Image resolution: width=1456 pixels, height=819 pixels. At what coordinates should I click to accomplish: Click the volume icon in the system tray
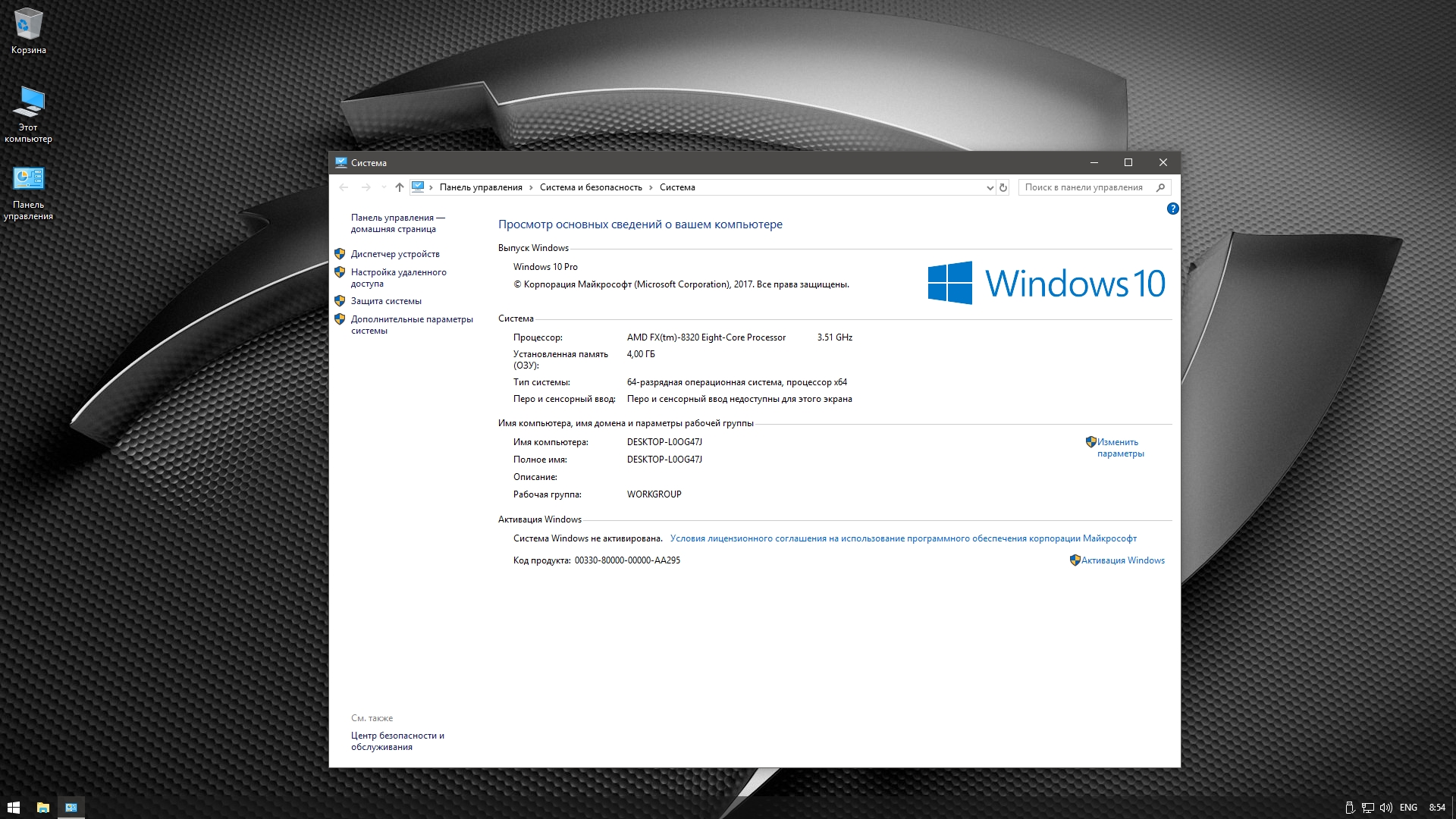(x=1385, y=808)
